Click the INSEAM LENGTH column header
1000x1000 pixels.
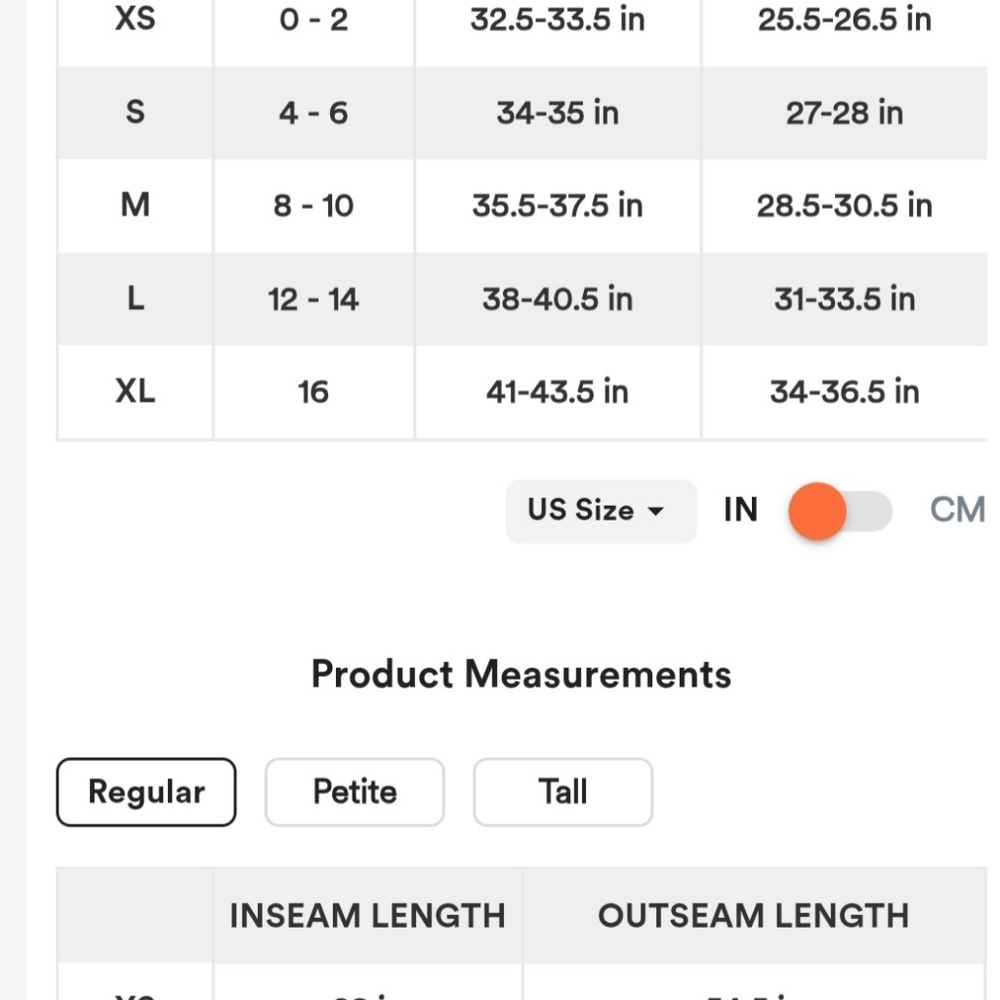click(x=367, y=916)
